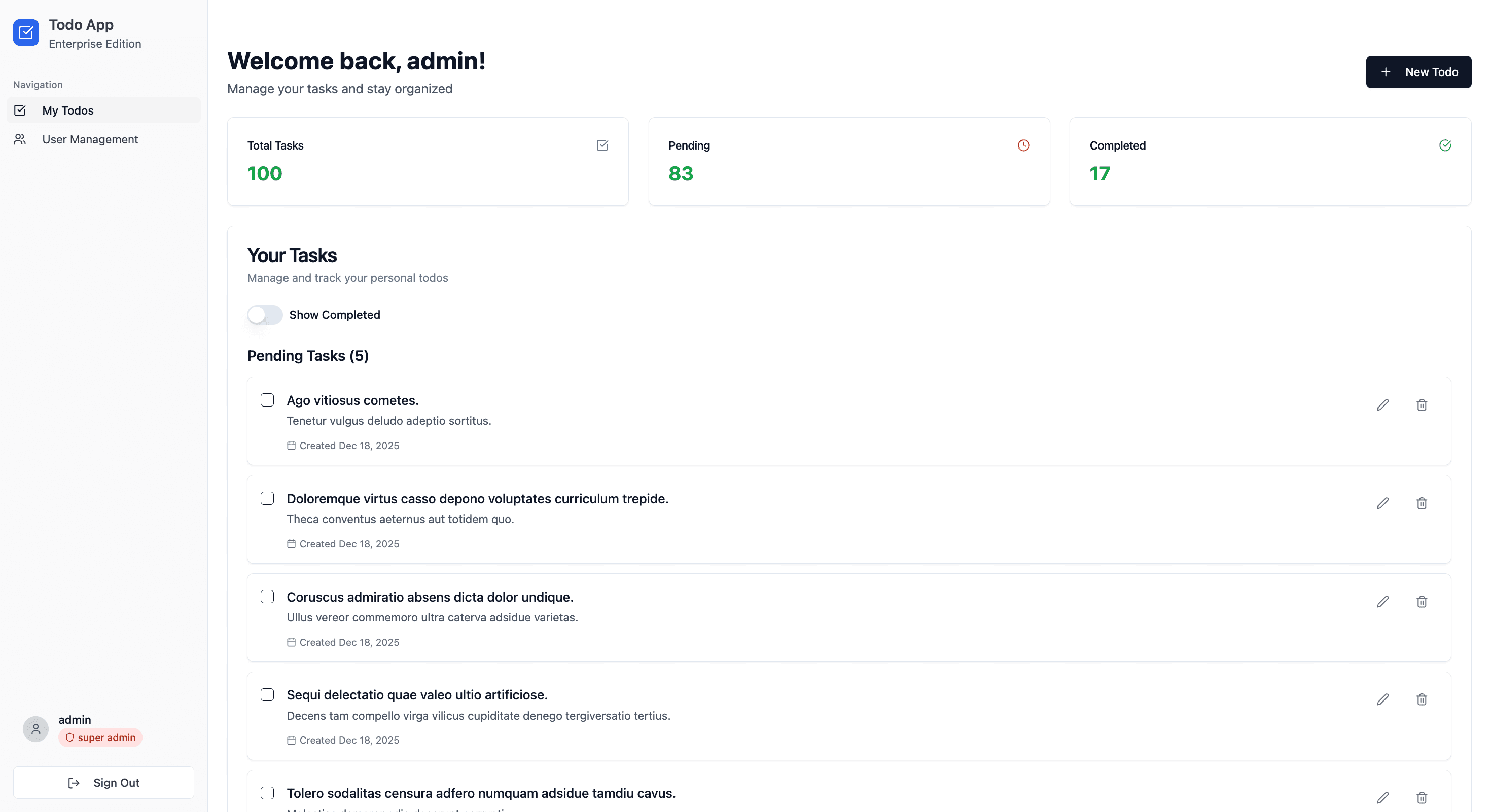Switch to the User Management section
1491x812 pixels.
click(90, 139)
